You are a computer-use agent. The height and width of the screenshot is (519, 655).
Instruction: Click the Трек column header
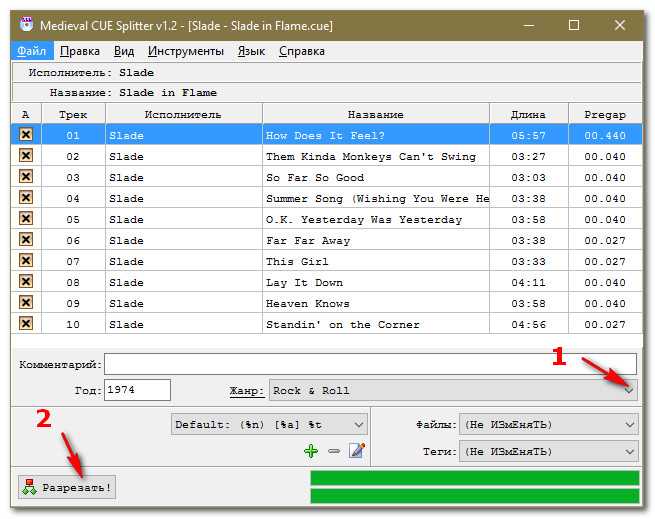click(73, 114)
